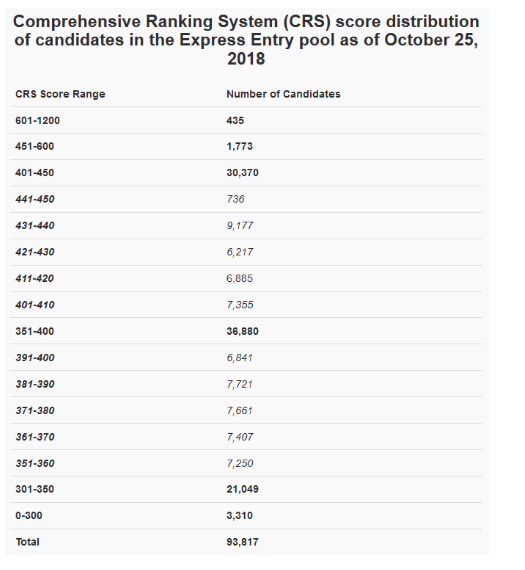Select the 21,049 candidates value
The width and height of the screenshot is (525, 570).
pos(243,489)
